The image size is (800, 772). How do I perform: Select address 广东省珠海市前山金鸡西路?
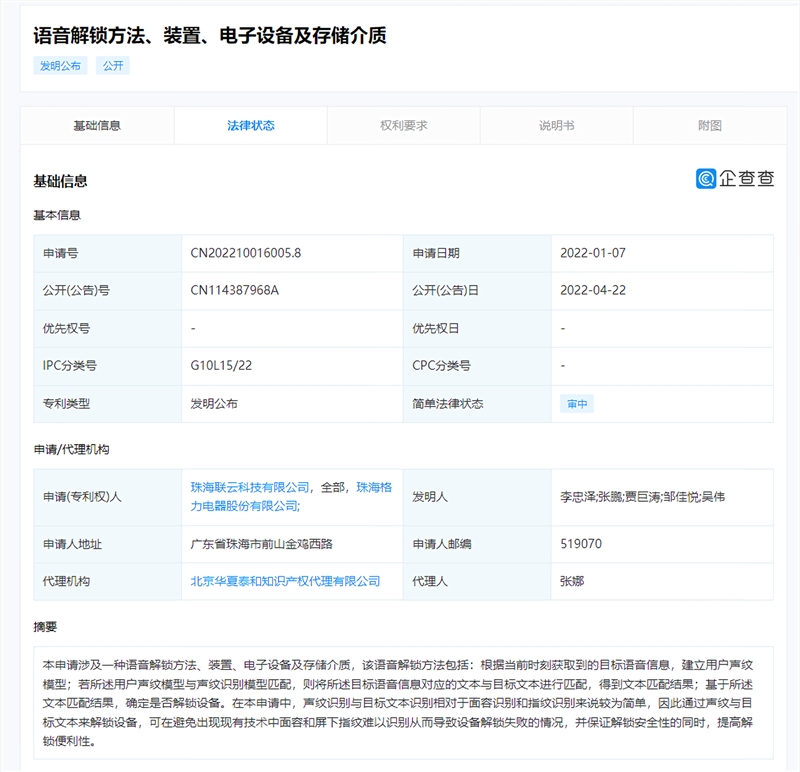(262, 544)
